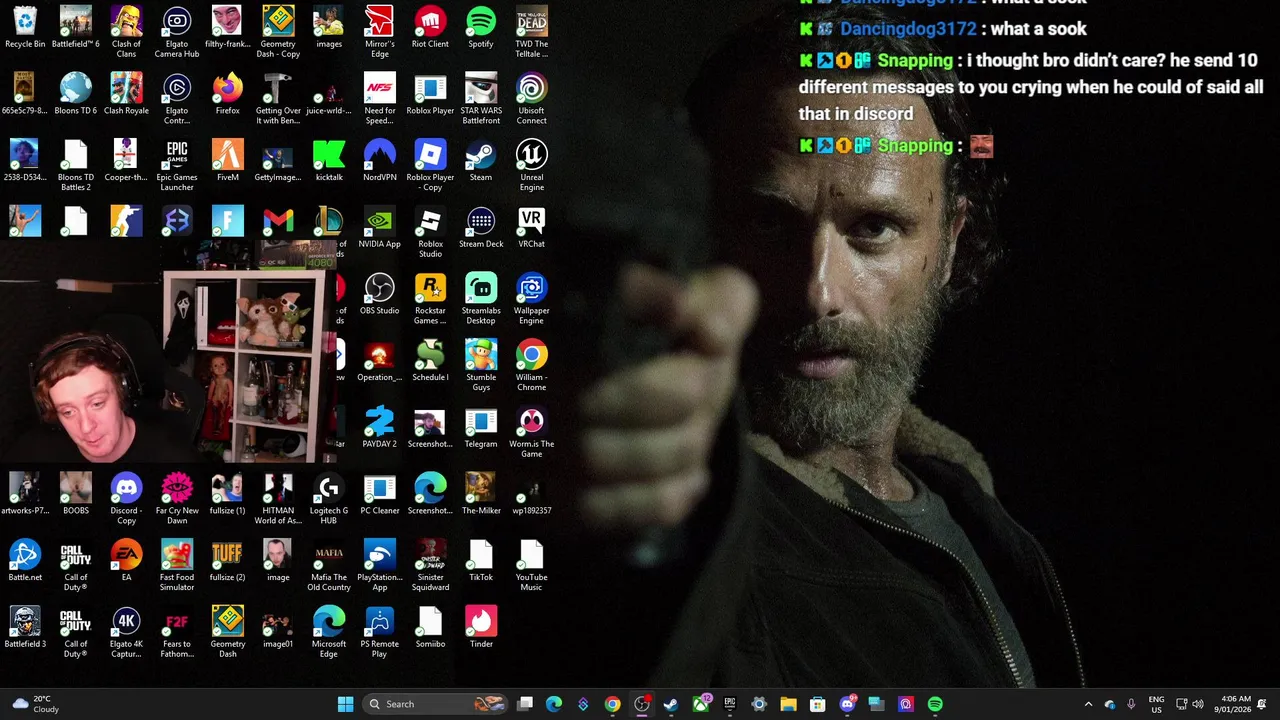Select the Mirror's Edge desktop icon
1280x720 pixels.
pyautogui.click(x=380, y=32)
